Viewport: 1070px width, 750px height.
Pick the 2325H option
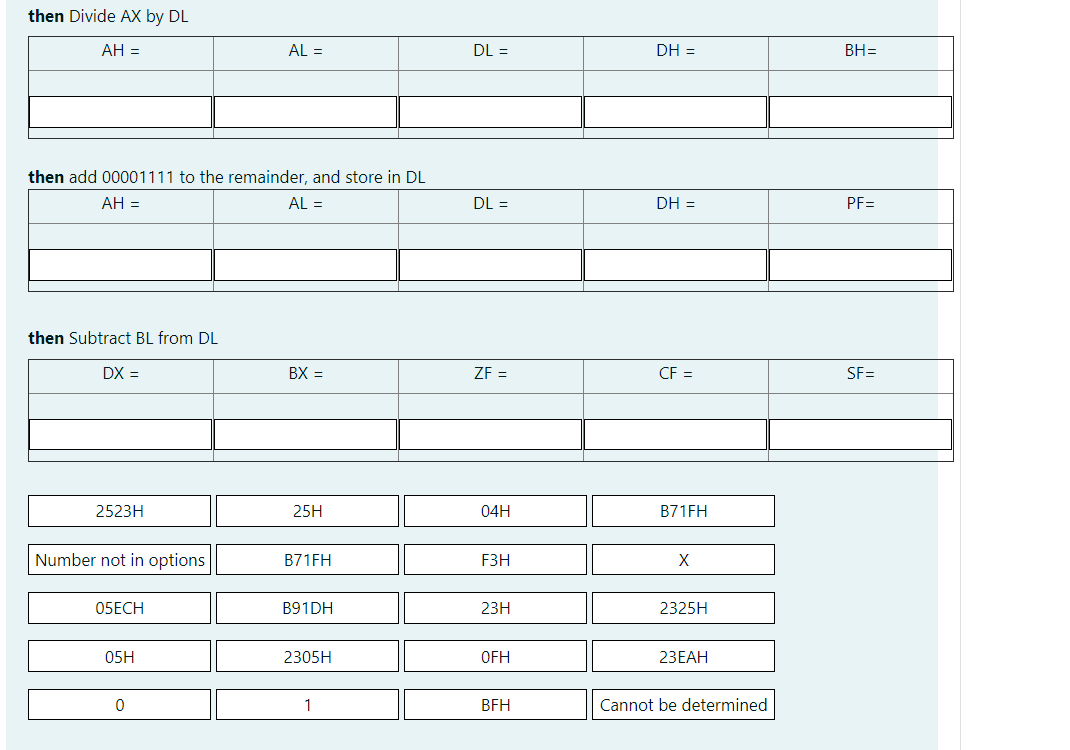[683, 607]
